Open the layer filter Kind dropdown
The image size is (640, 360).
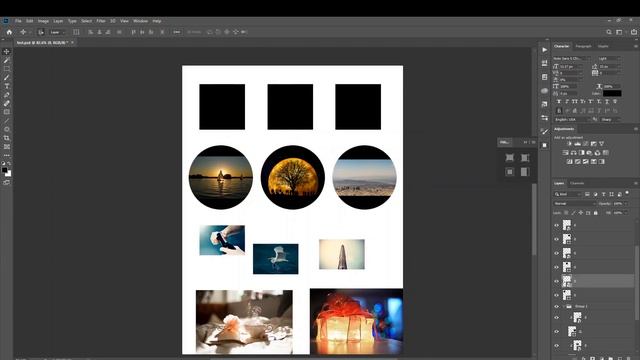pos(568,194)
